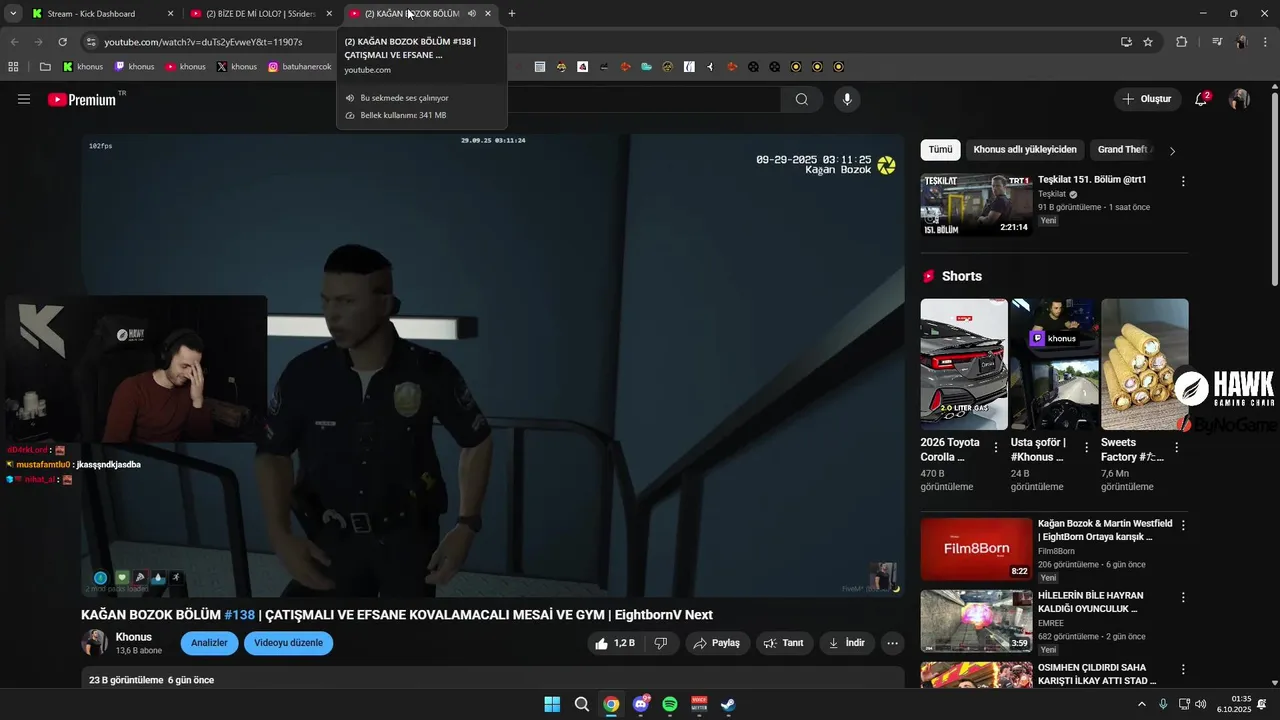The height and width of the screenshot is (720, 1280).
Task: Open YouTube account avatar menu
Action: (x=1239, y=99)
